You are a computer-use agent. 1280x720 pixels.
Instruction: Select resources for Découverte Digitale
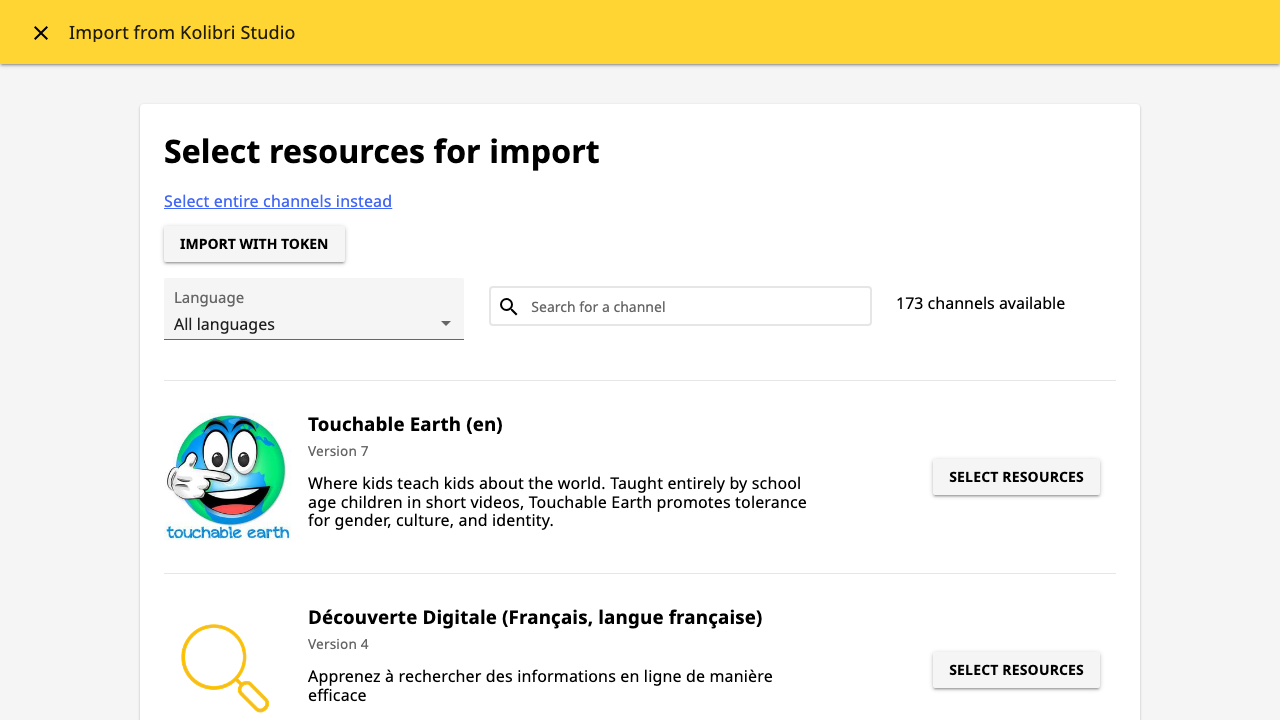pos(1016,670)
